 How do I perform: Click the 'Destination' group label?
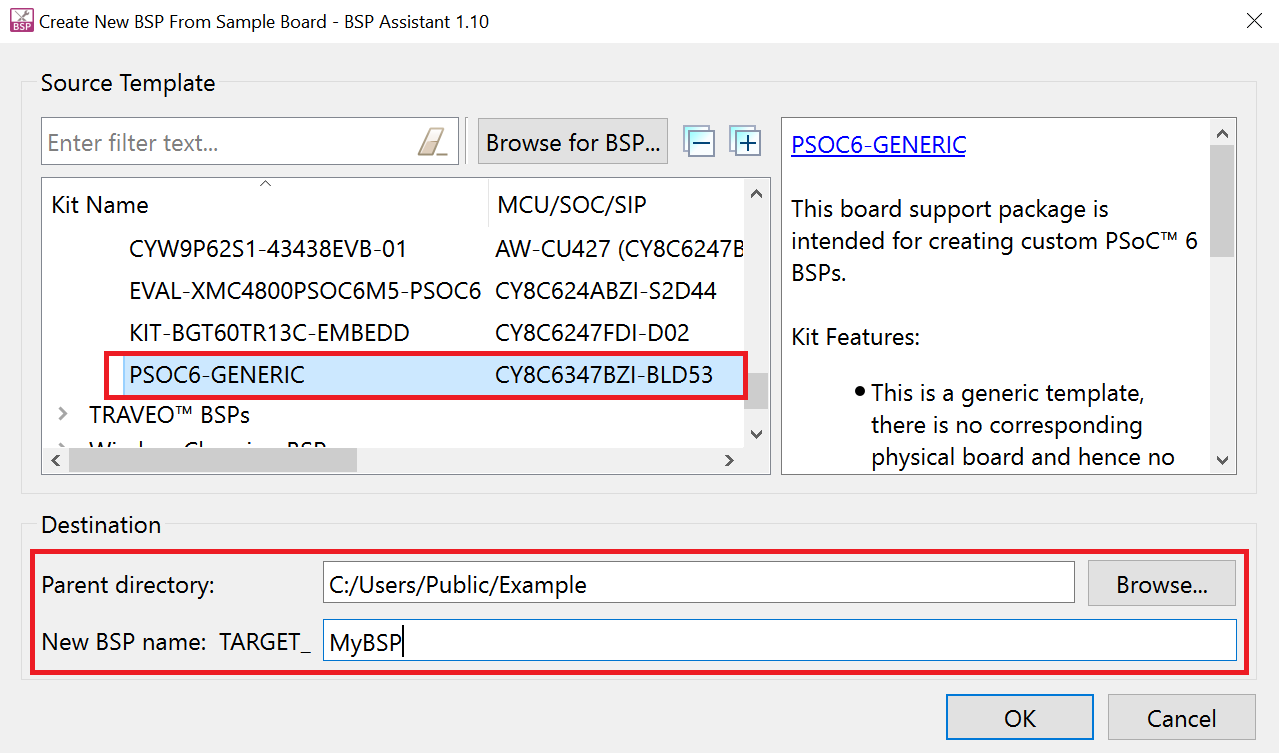[x=101, y=525]
